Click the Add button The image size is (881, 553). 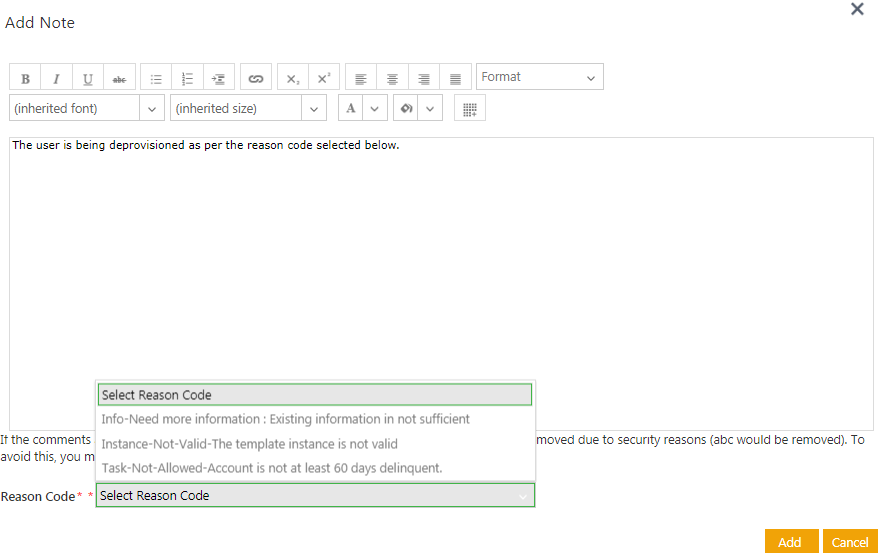coord(790,542)
